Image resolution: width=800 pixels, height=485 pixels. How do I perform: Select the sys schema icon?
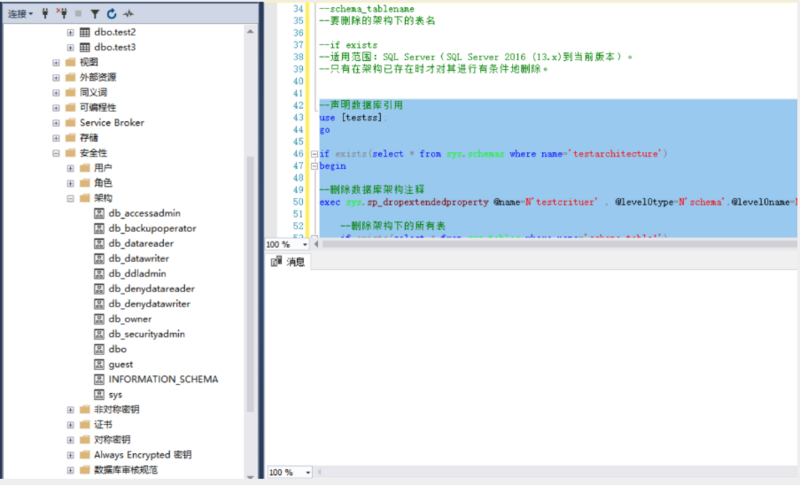tap(99, 395)
